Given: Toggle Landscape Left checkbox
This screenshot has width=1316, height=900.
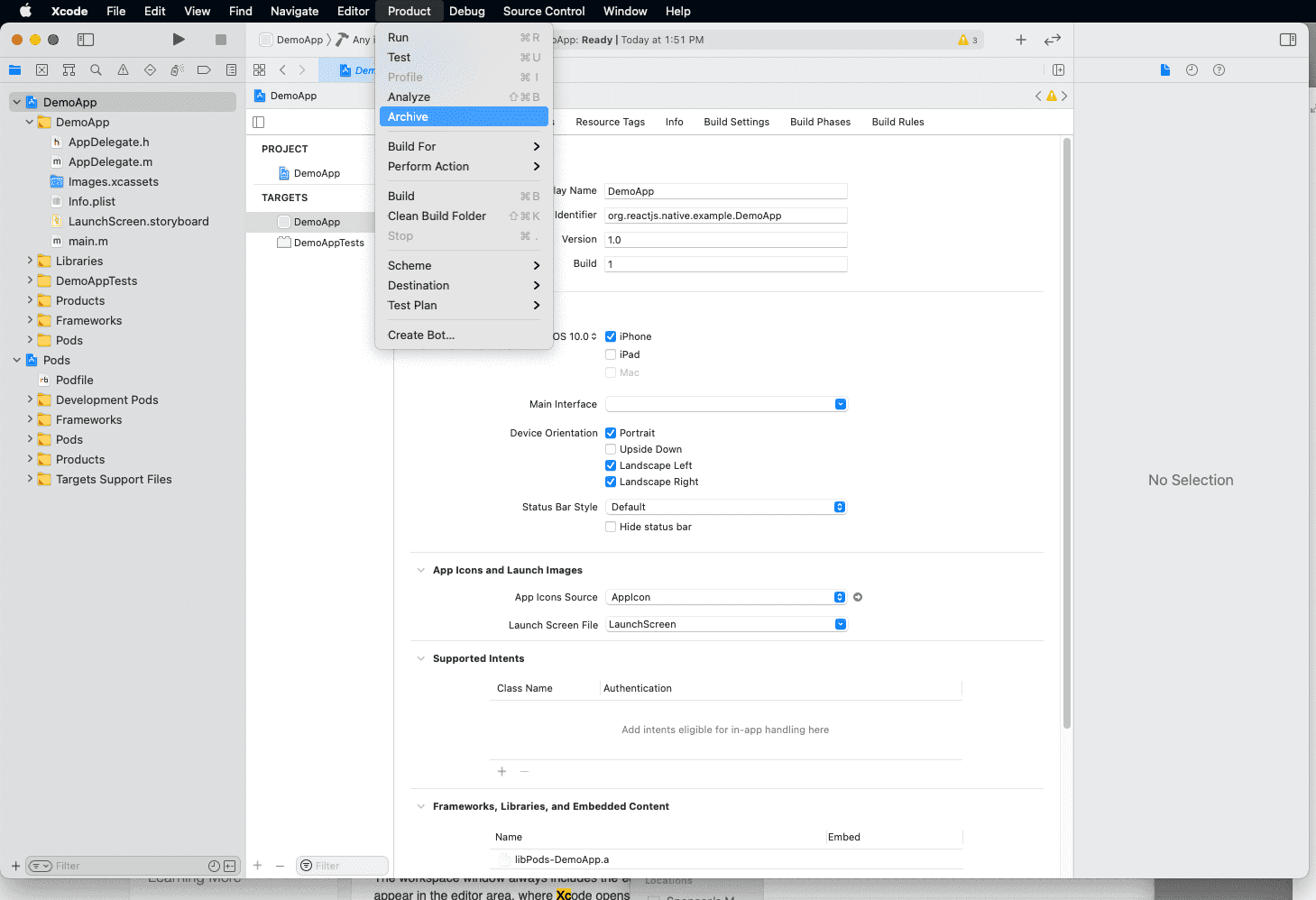Looking at the screenshot, I should 611,465.
